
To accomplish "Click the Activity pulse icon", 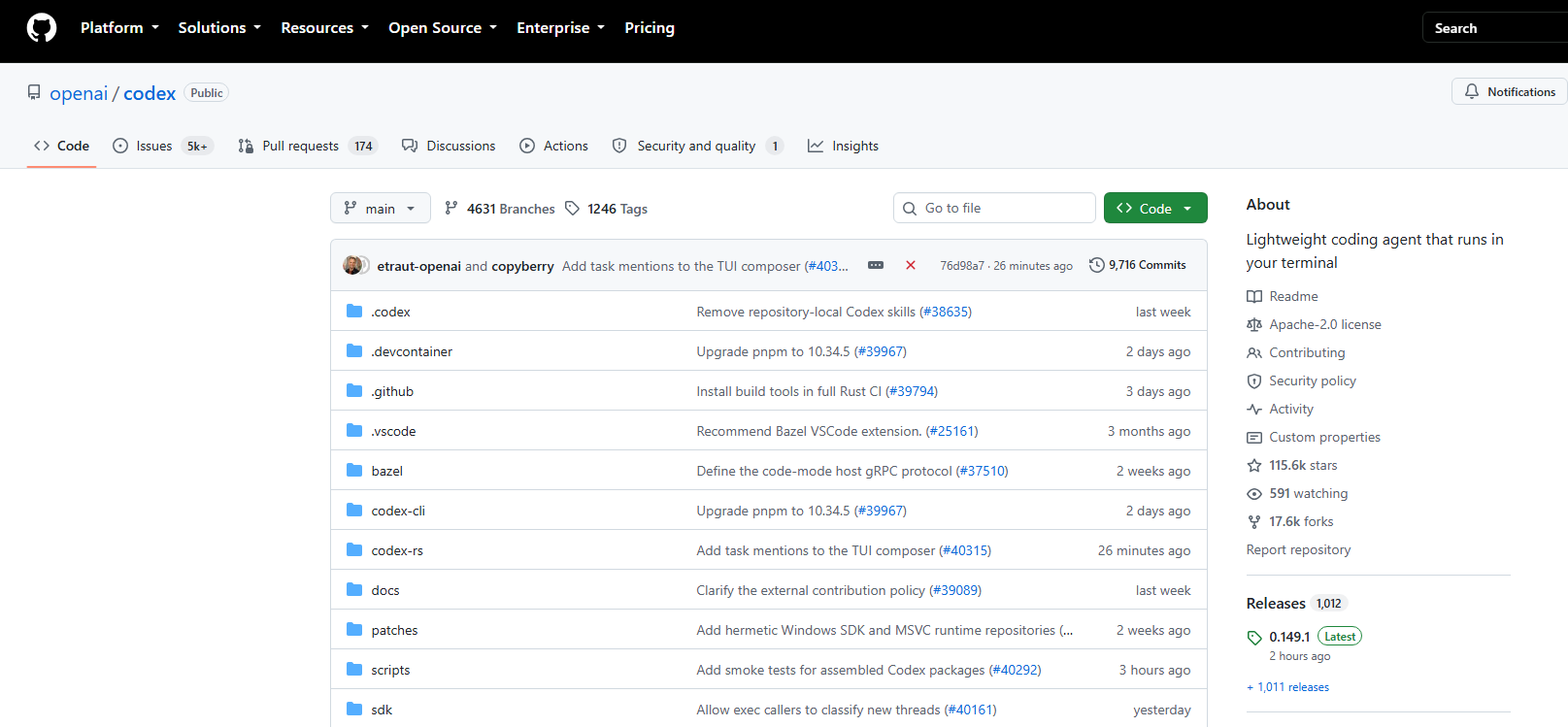I will pos(1254,409).
